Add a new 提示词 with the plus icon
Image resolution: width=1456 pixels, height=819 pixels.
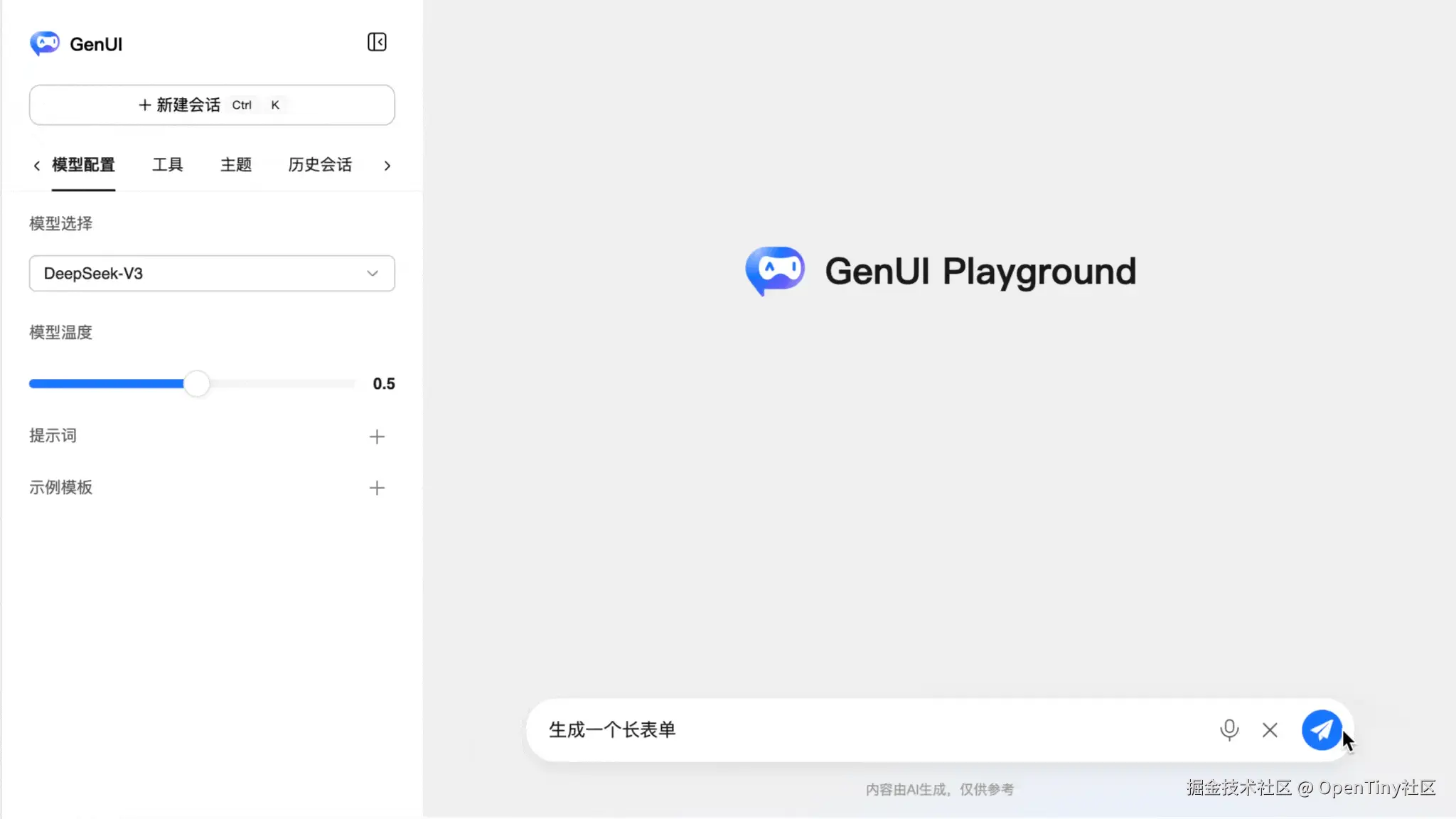(x=377, y=436)
